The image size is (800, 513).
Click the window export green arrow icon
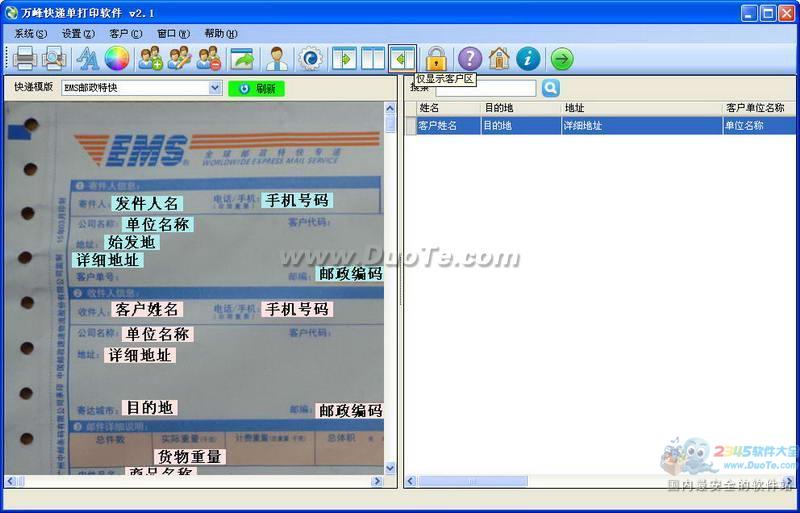coord(242,58)
